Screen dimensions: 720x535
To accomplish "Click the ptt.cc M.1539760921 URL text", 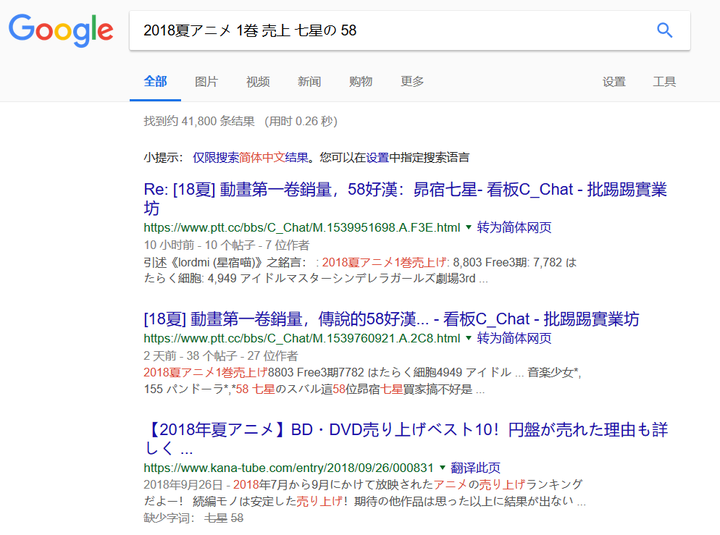I will coord(302,338).
